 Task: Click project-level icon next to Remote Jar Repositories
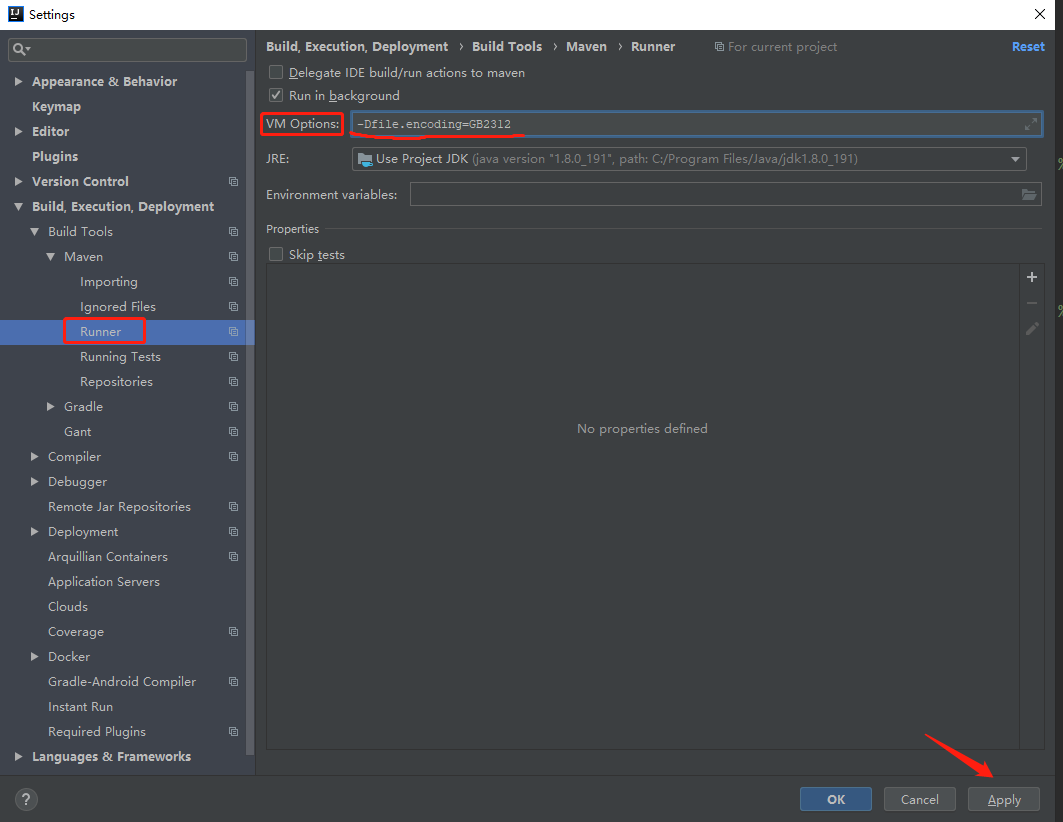tap(233, 507)
